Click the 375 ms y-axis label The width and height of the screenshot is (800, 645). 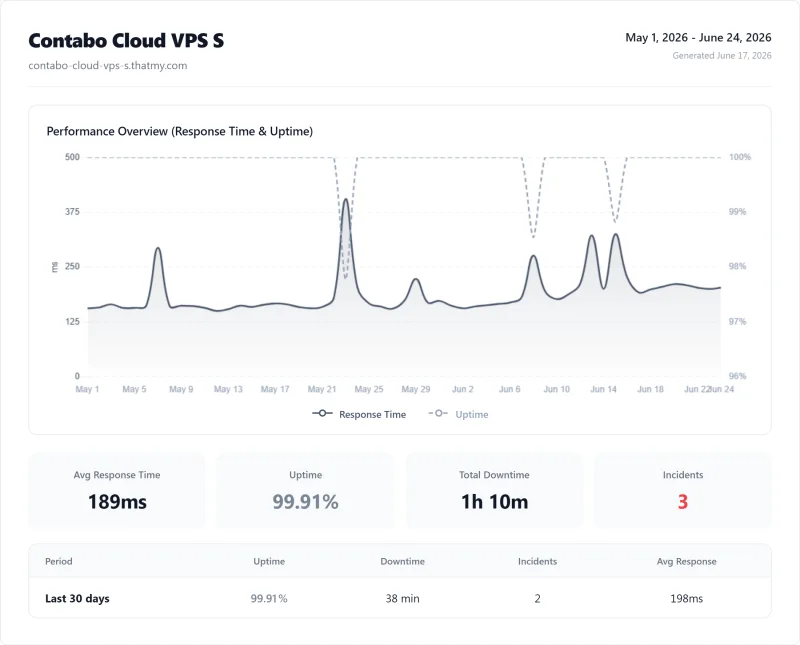coord(72,211)
